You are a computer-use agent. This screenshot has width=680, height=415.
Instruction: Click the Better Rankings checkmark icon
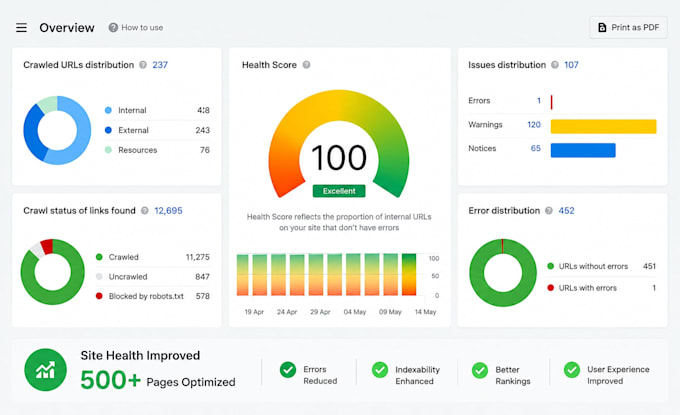coord(480,370)
